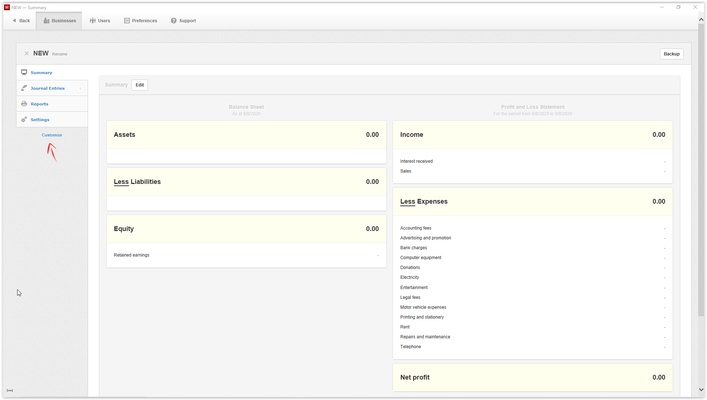Click the Rent expense account

(405, 327)
